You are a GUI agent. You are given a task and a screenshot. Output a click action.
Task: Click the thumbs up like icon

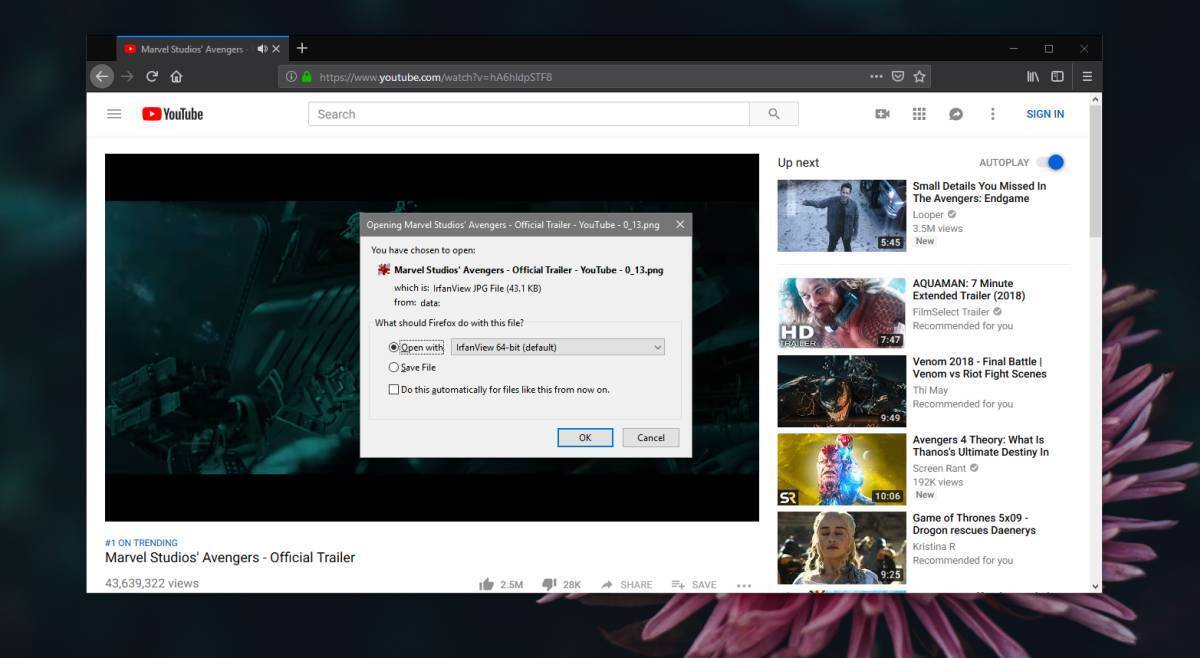click(486, 584)
